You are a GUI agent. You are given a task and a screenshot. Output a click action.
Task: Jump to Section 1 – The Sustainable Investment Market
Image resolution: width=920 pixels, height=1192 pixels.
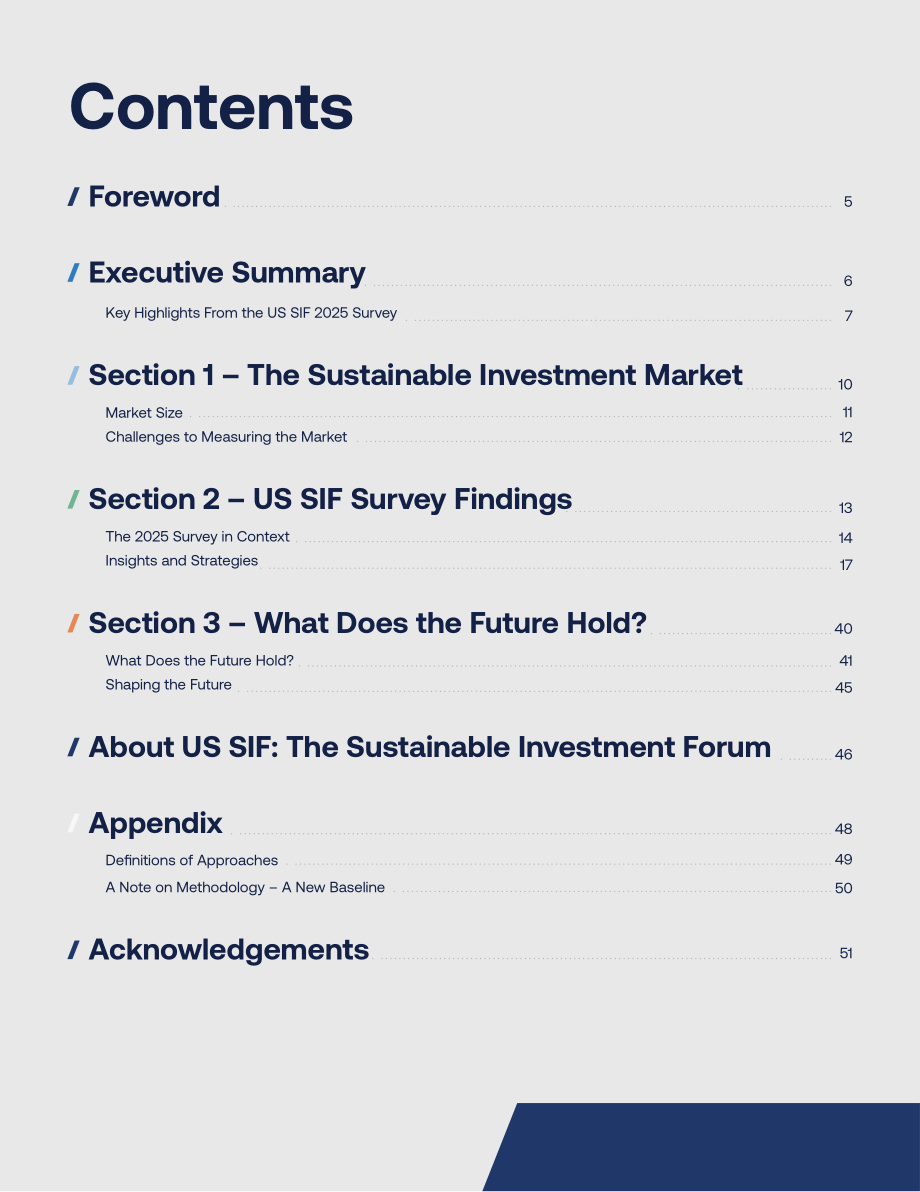click(x=415, y=375)
